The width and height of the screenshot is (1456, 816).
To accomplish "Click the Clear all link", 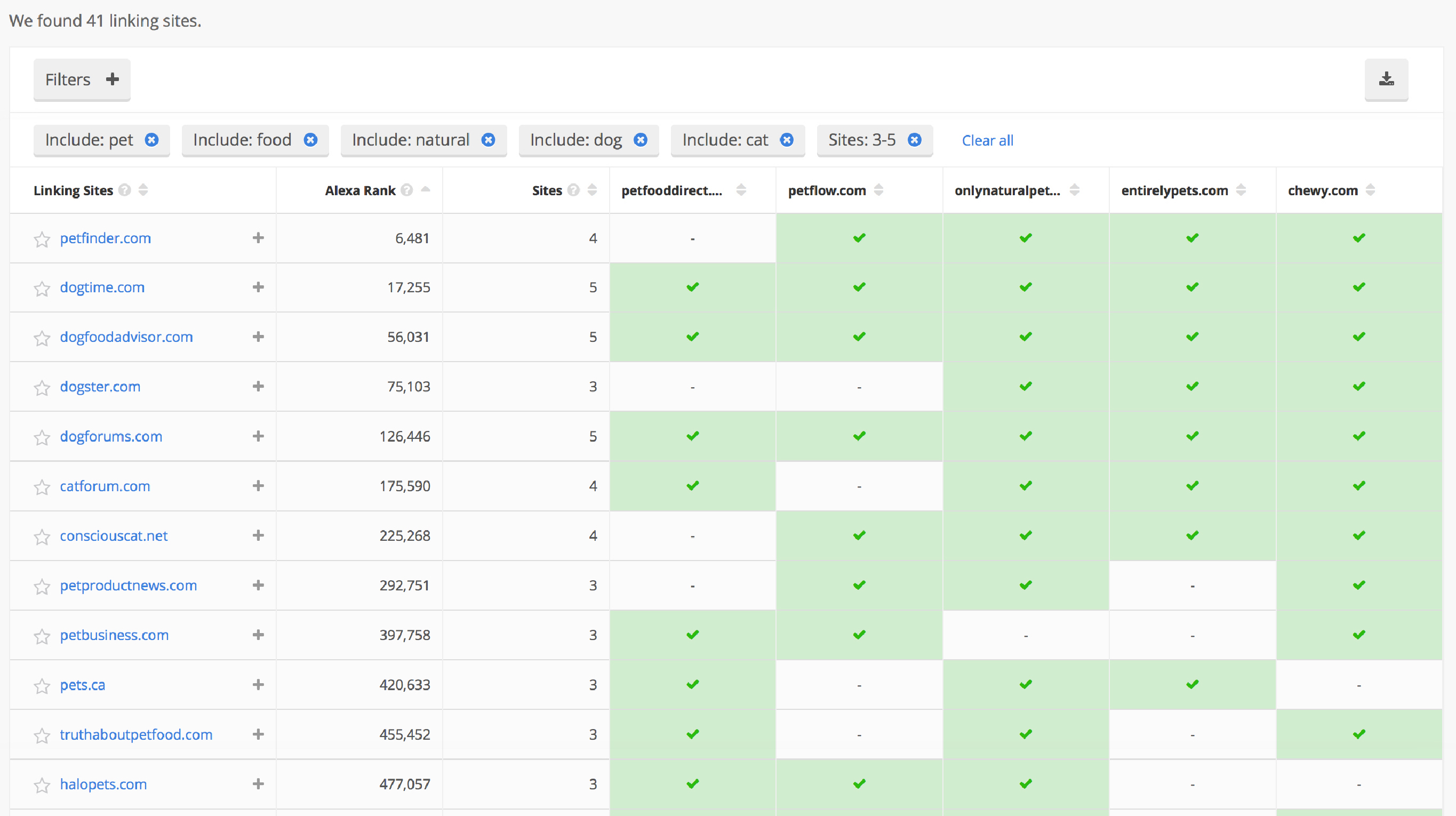I will coord(987,140).
